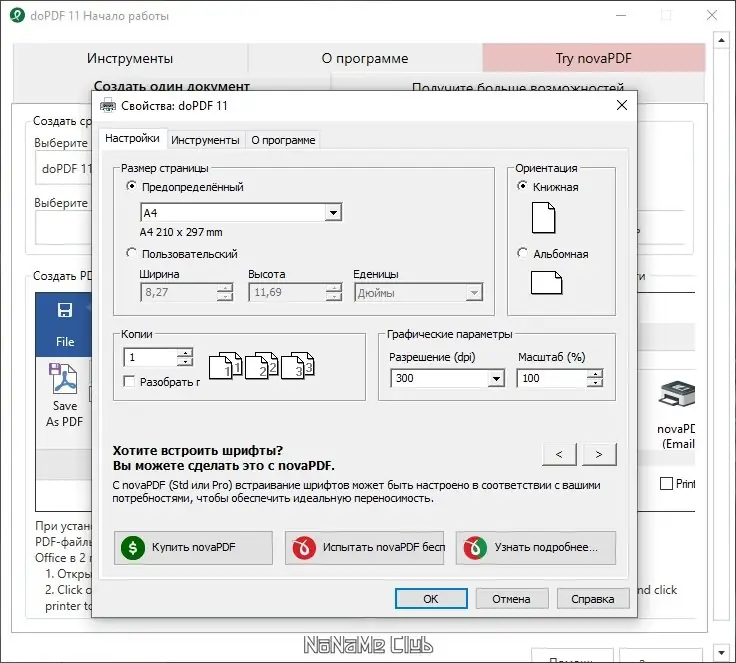This screenshot has height=663, width=736.
Task: Open the Try novaPDF tab in main window
Action: (594, 58)
